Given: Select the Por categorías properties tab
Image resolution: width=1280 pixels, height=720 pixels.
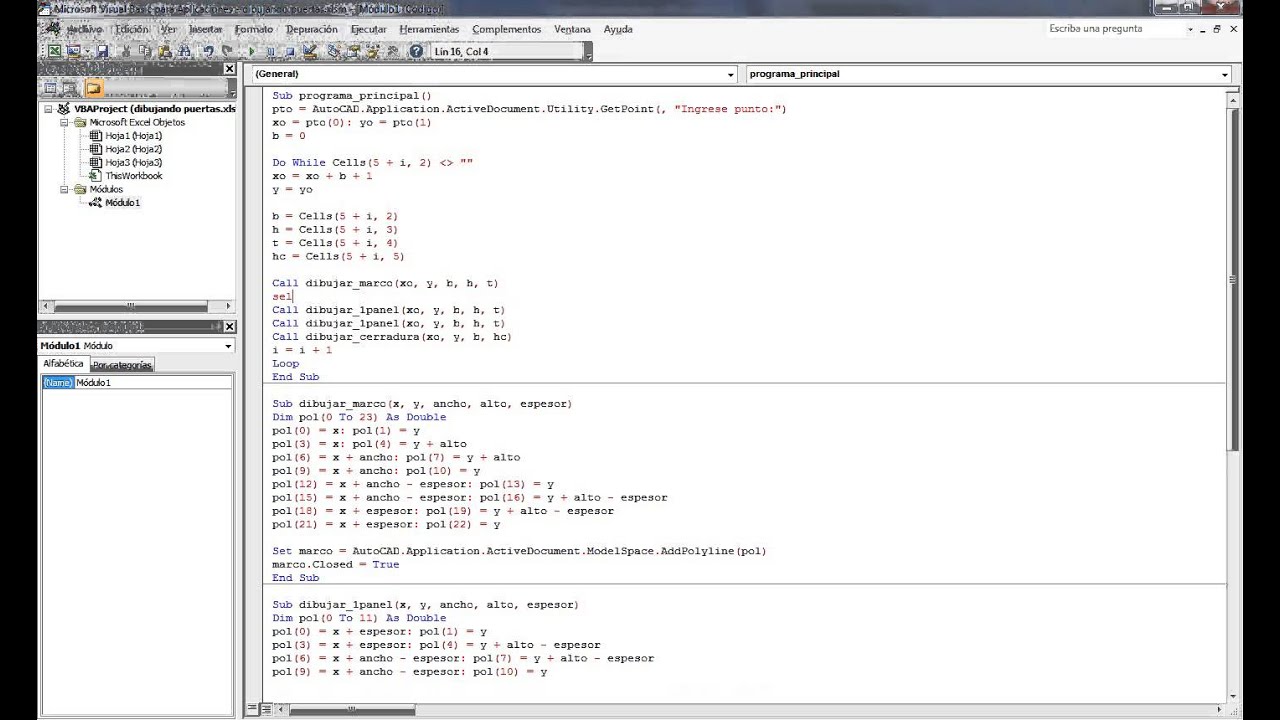Looking at the screenshot, I should click(122, 365).
